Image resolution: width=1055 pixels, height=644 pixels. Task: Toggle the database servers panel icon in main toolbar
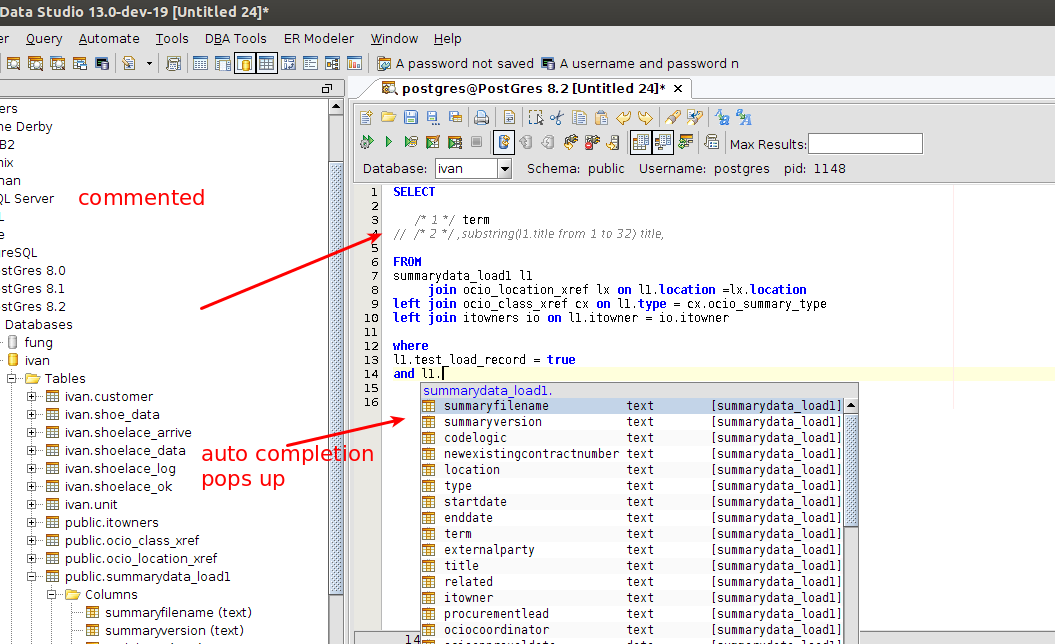tap(245, 64)
